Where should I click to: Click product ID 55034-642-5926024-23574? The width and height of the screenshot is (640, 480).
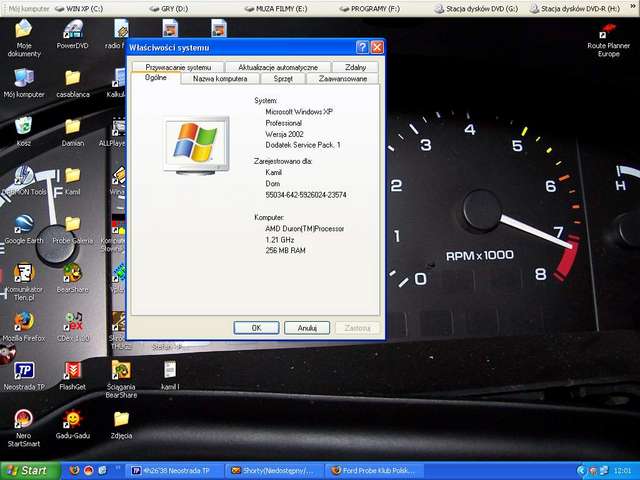[306, 195]
